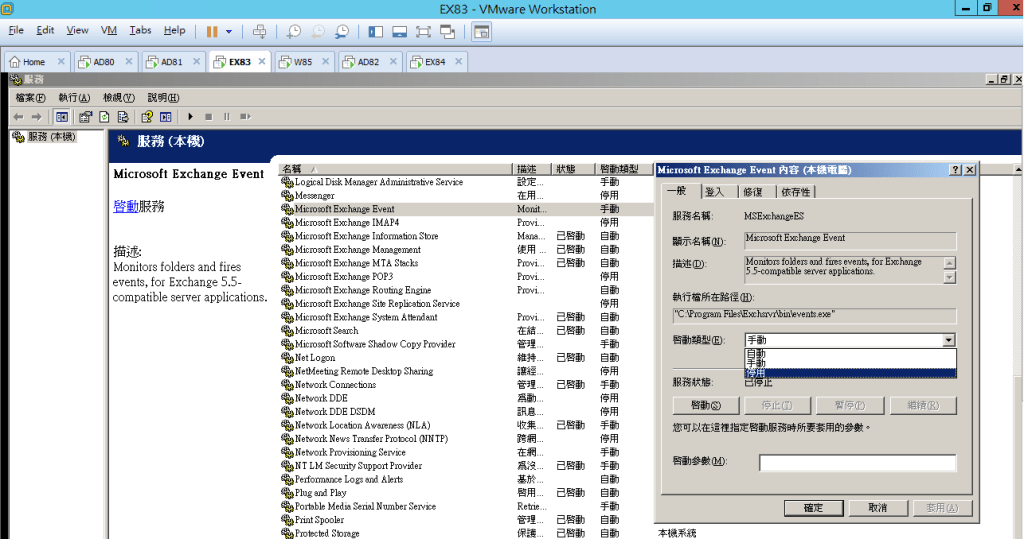Open the VM menu in VMware menubar

109,31
